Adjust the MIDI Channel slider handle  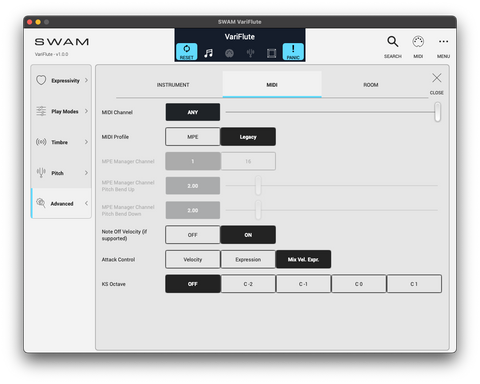click(438, 112)
